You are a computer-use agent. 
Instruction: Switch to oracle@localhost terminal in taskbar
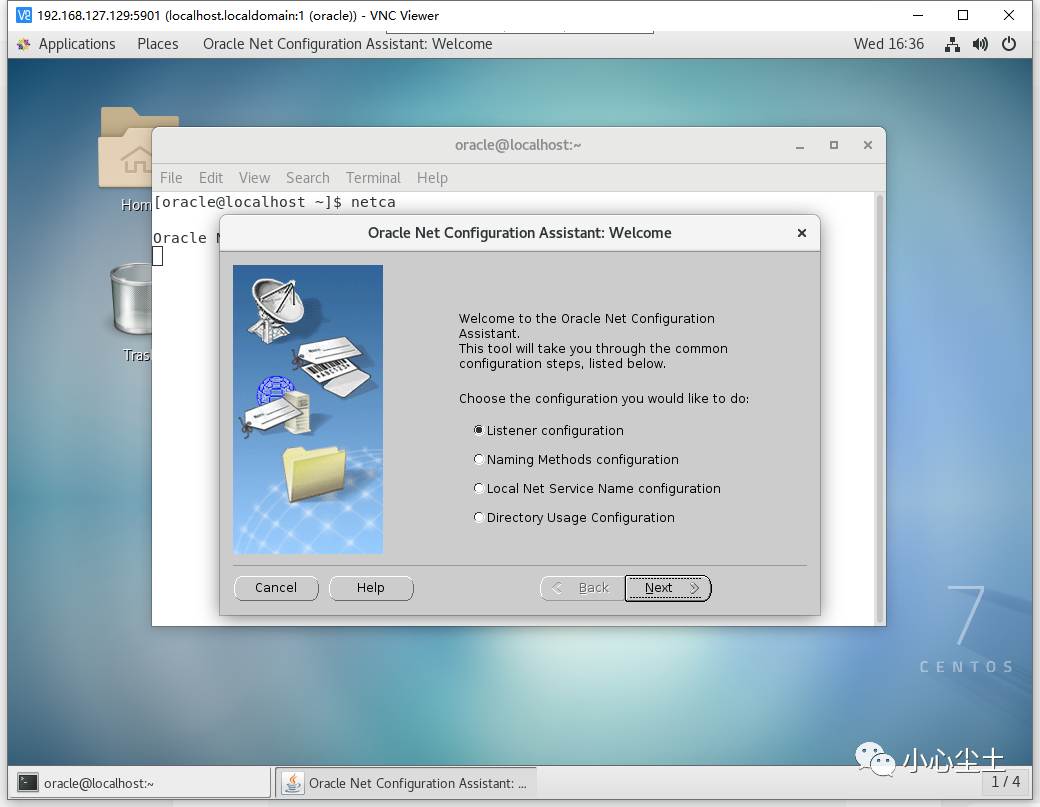(141, 783)
